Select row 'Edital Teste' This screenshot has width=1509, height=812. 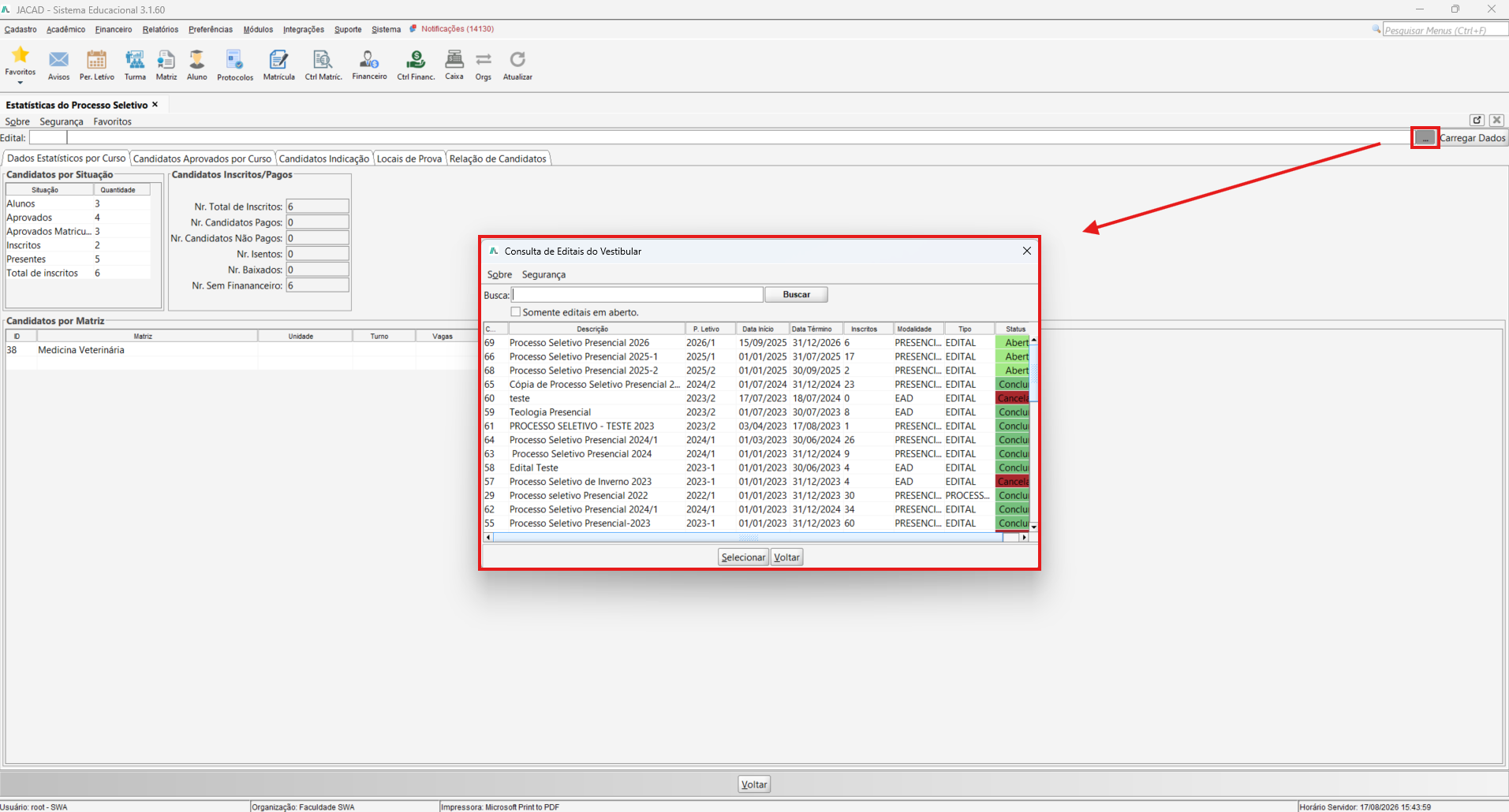[x=756, y=467]
